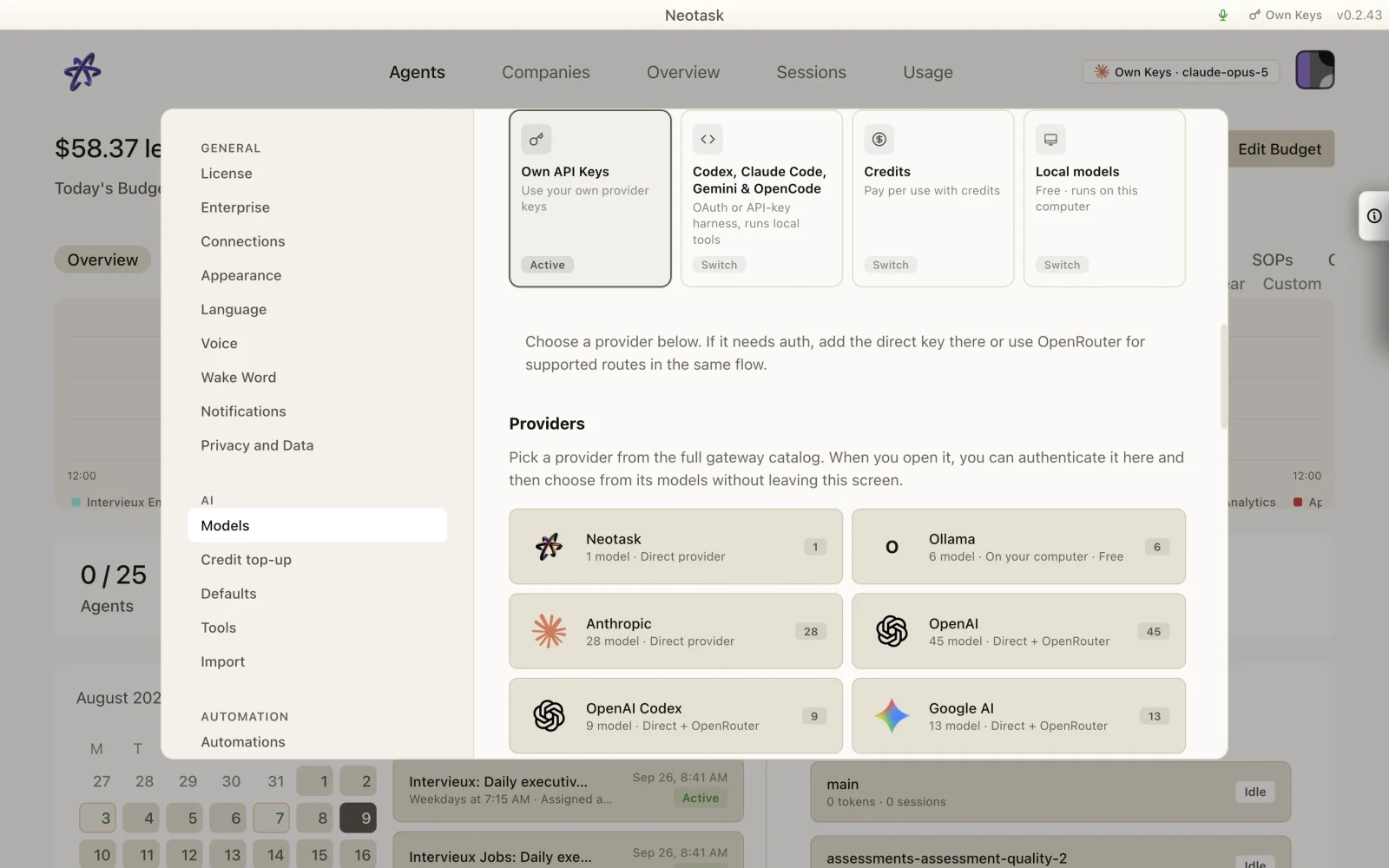Image resolution: width=1389 pixels, height=868 pixels.
Task: Click the Google AI colorful star icon
Action: [x=892, y=716]
